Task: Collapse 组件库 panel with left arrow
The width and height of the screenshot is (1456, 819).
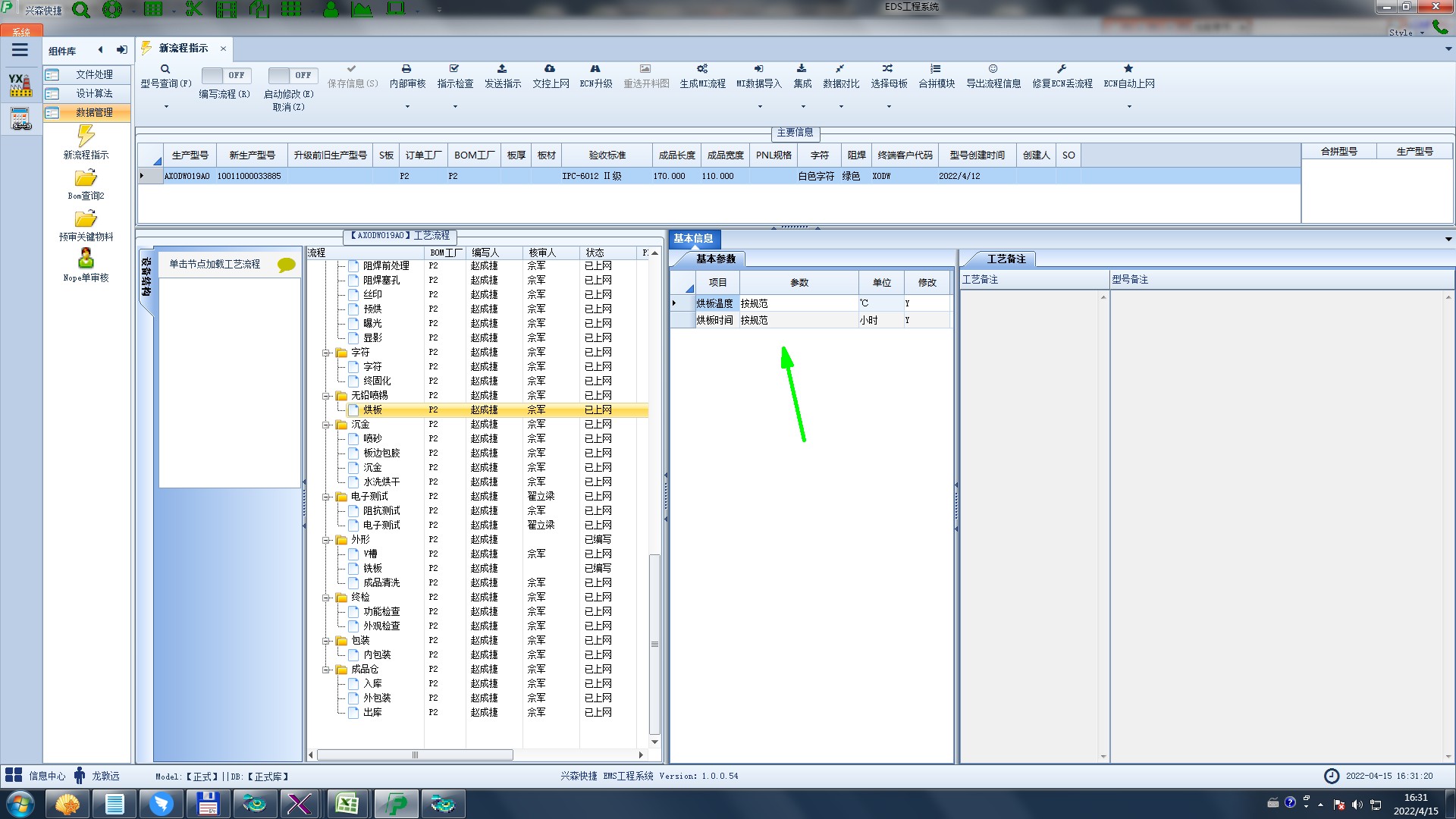Action: coord(100,50)
